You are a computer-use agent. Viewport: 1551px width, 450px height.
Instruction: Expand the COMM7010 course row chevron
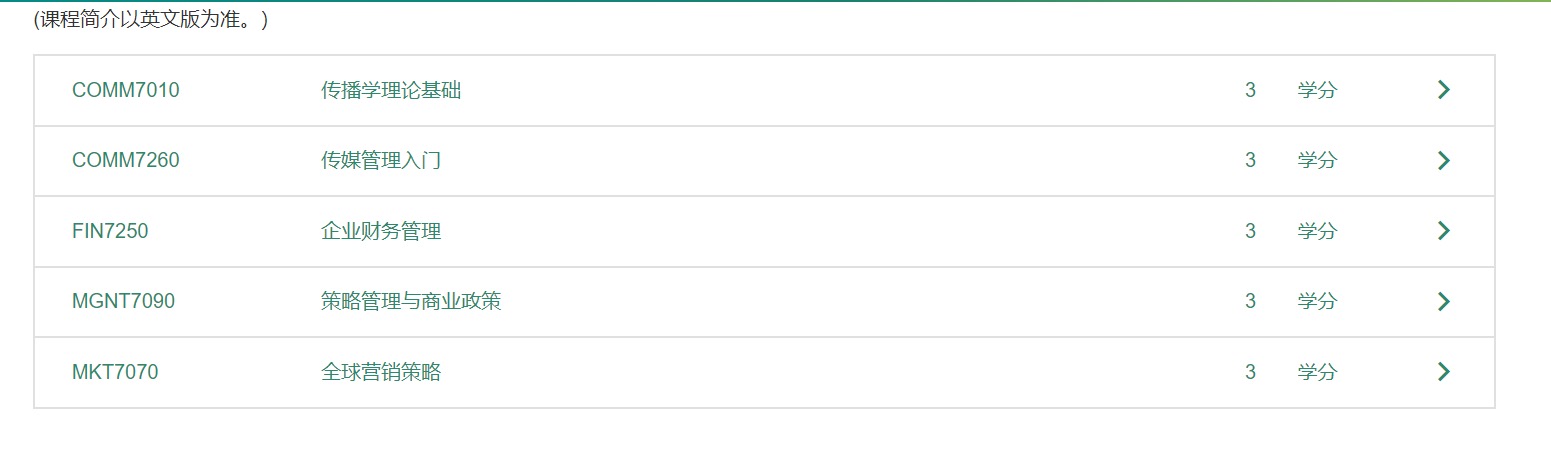tap(1443, 90)
